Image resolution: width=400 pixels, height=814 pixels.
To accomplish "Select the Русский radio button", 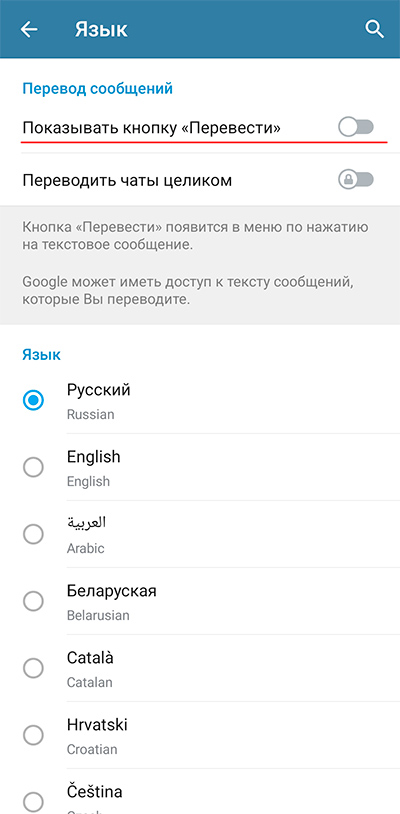I will 33,400.
